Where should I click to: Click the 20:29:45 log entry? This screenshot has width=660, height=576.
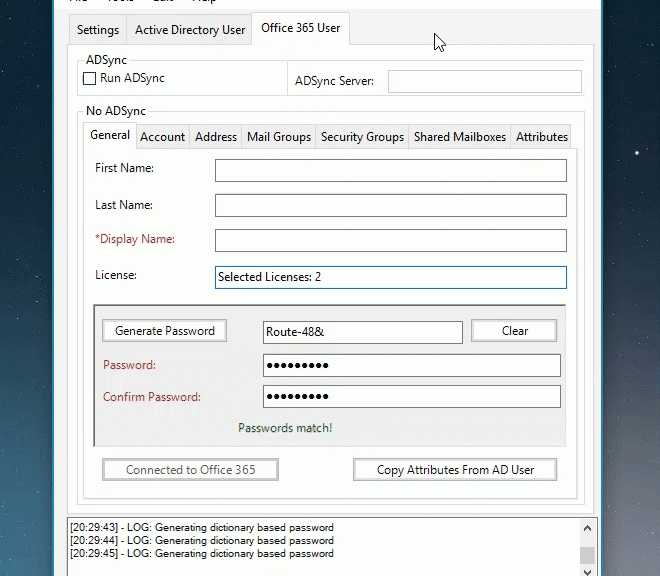pos(202,554)
